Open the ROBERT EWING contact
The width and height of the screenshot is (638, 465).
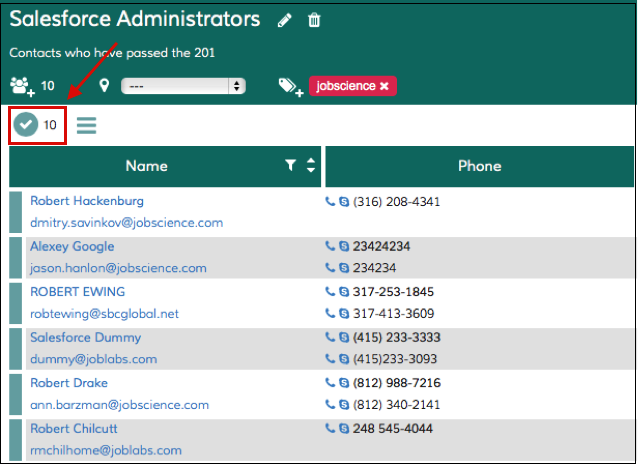point(78,292)
